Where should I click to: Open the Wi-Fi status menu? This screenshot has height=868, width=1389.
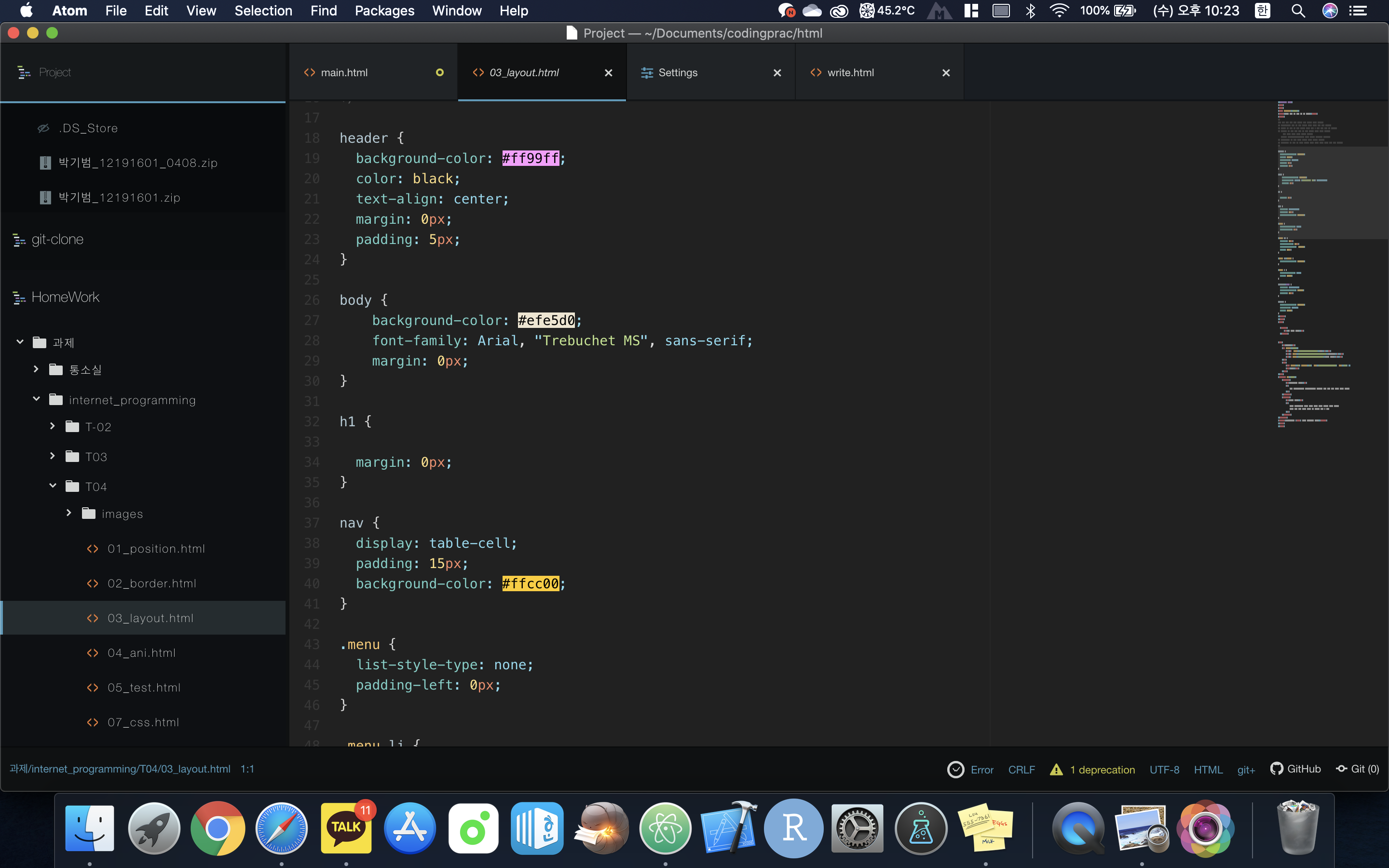(x=1059, y=11)
